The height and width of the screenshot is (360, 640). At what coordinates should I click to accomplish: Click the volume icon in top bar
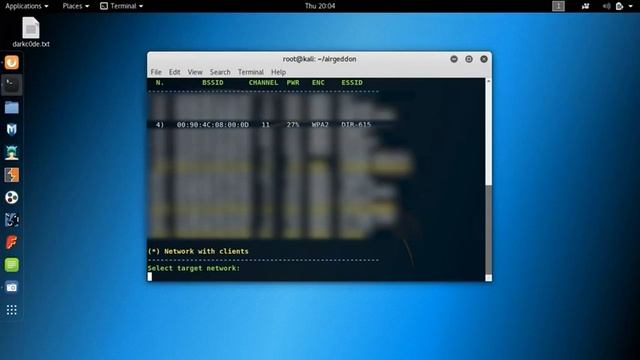607,6
